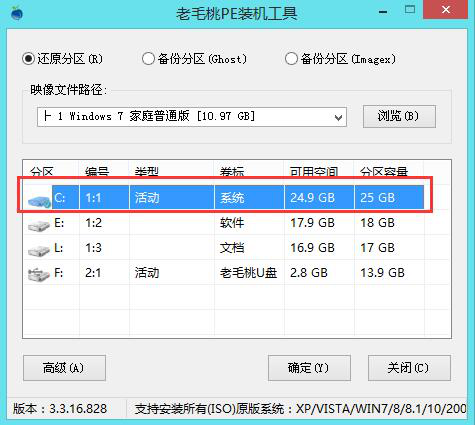Select the 老毛桃U盘 volume label cell
This screenshot has width=475, height=425.
point(248,273)
